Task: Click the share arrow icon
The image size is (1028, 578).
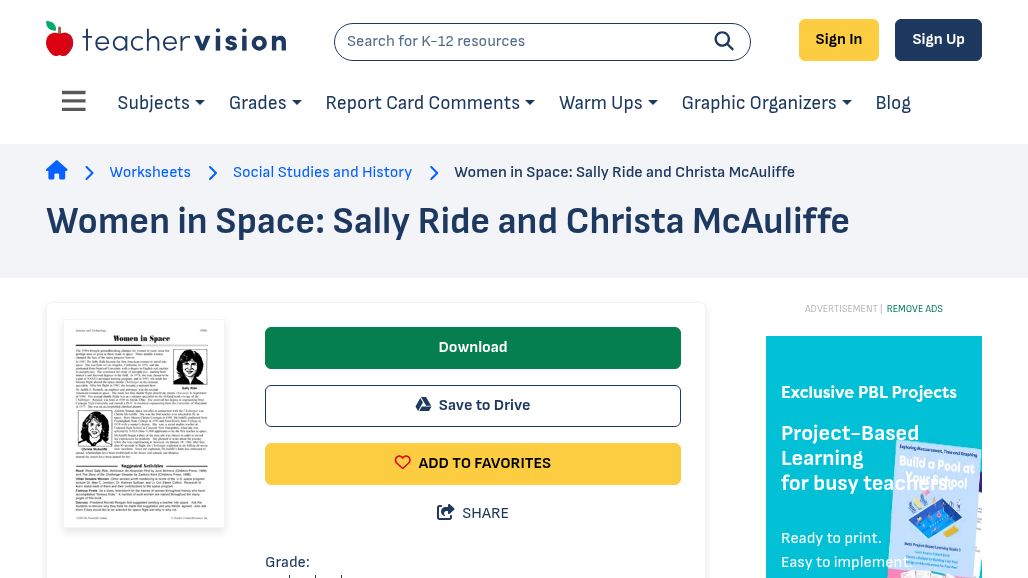Action: click(446, 512)
